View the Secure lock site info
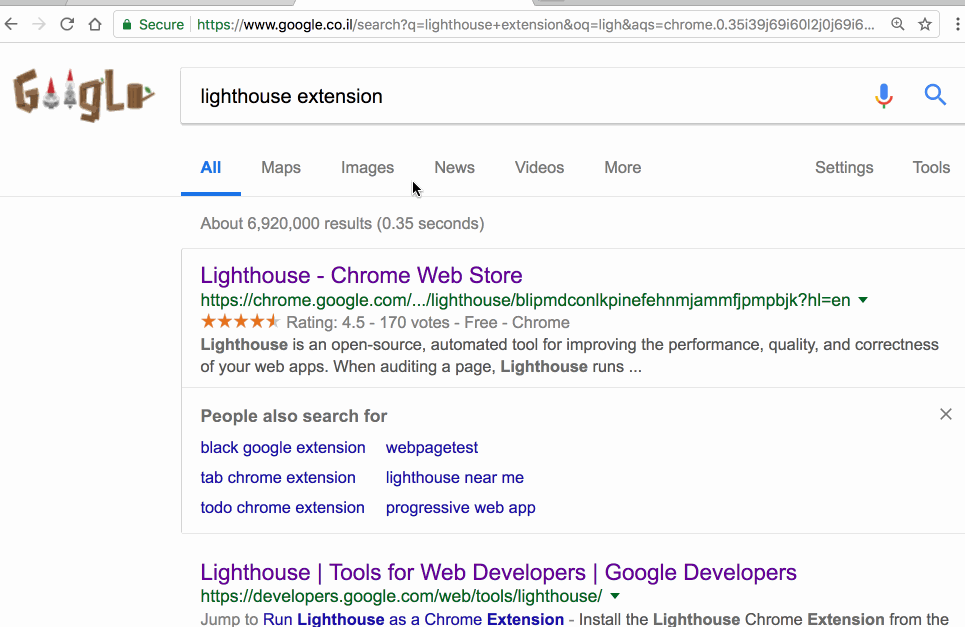Screen dimensions: 965x627 (x=153, y=25)
